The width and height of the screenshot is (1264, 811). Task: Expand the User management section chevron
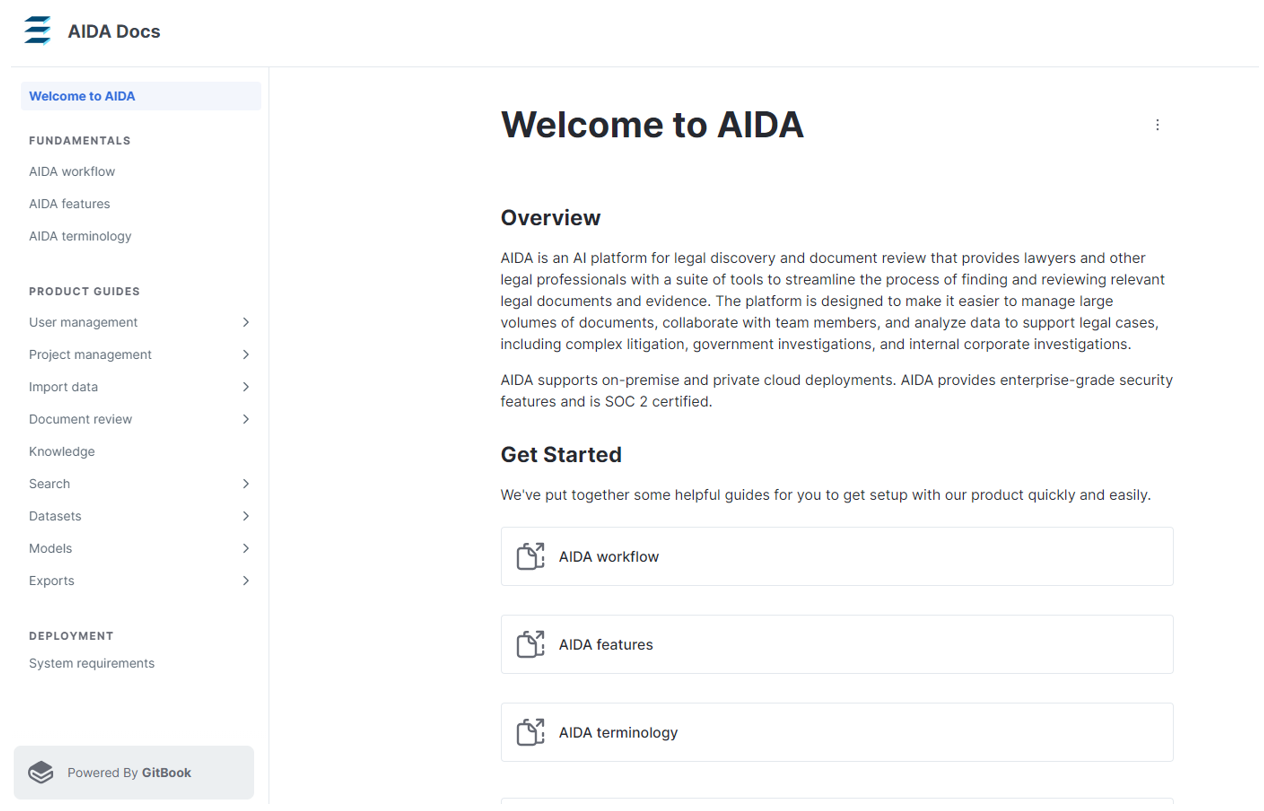coord(246,322)
